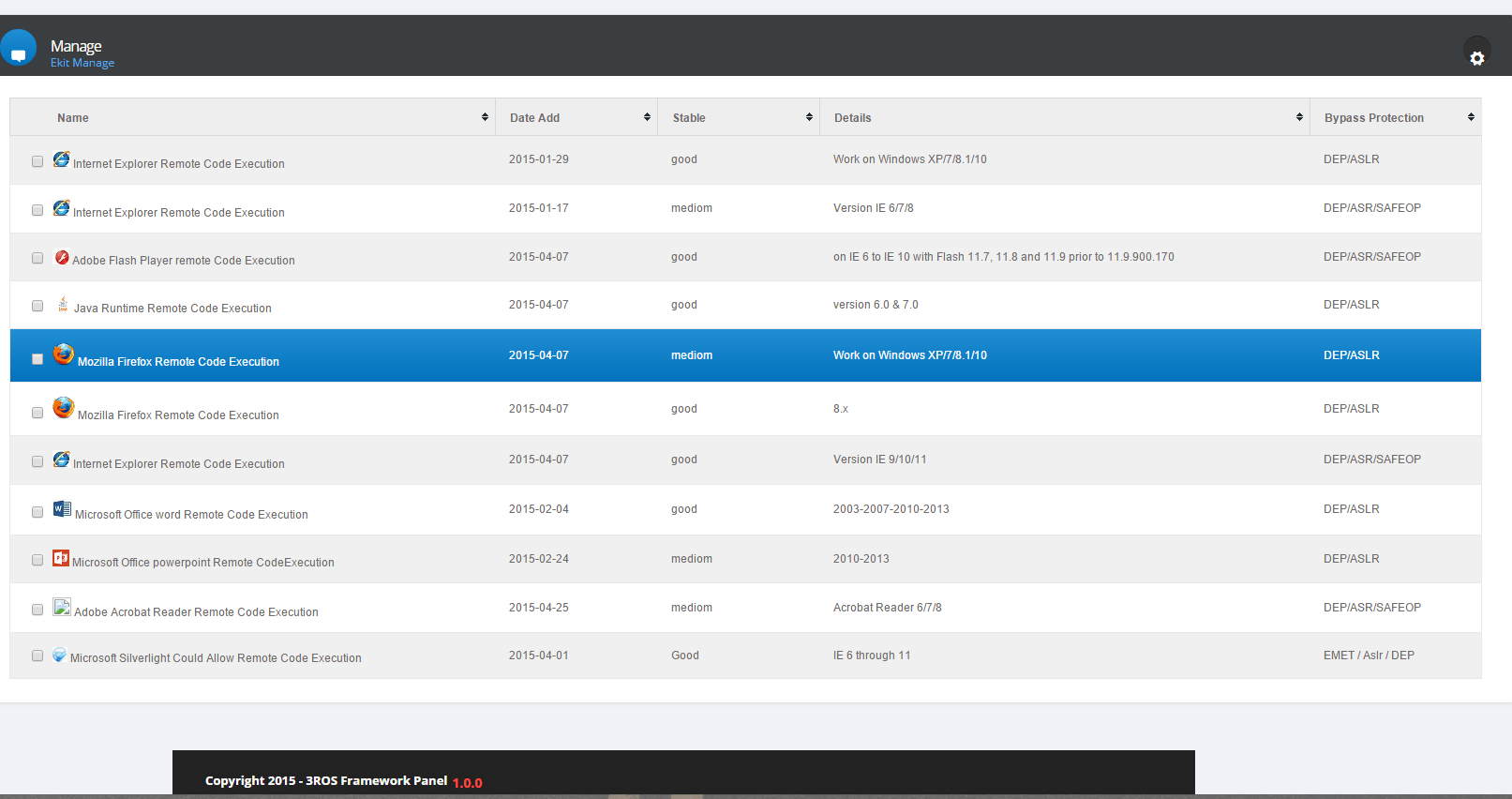Check the Java Runtime row checkbox

(x=37, y=306)
